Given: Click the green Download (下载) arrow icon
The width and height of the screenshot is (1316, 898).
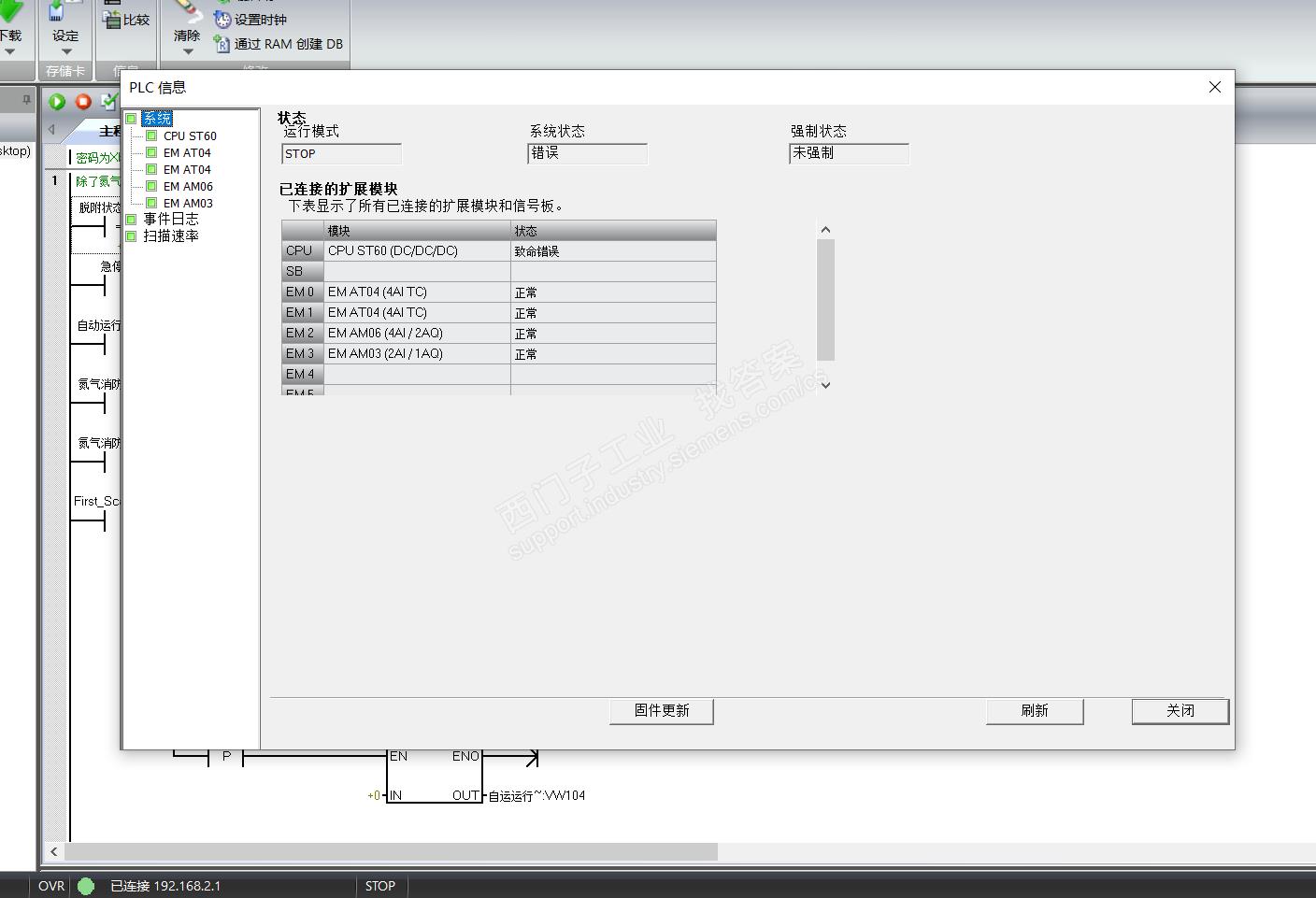Looking at the screenshot, I should click(9, 11).
